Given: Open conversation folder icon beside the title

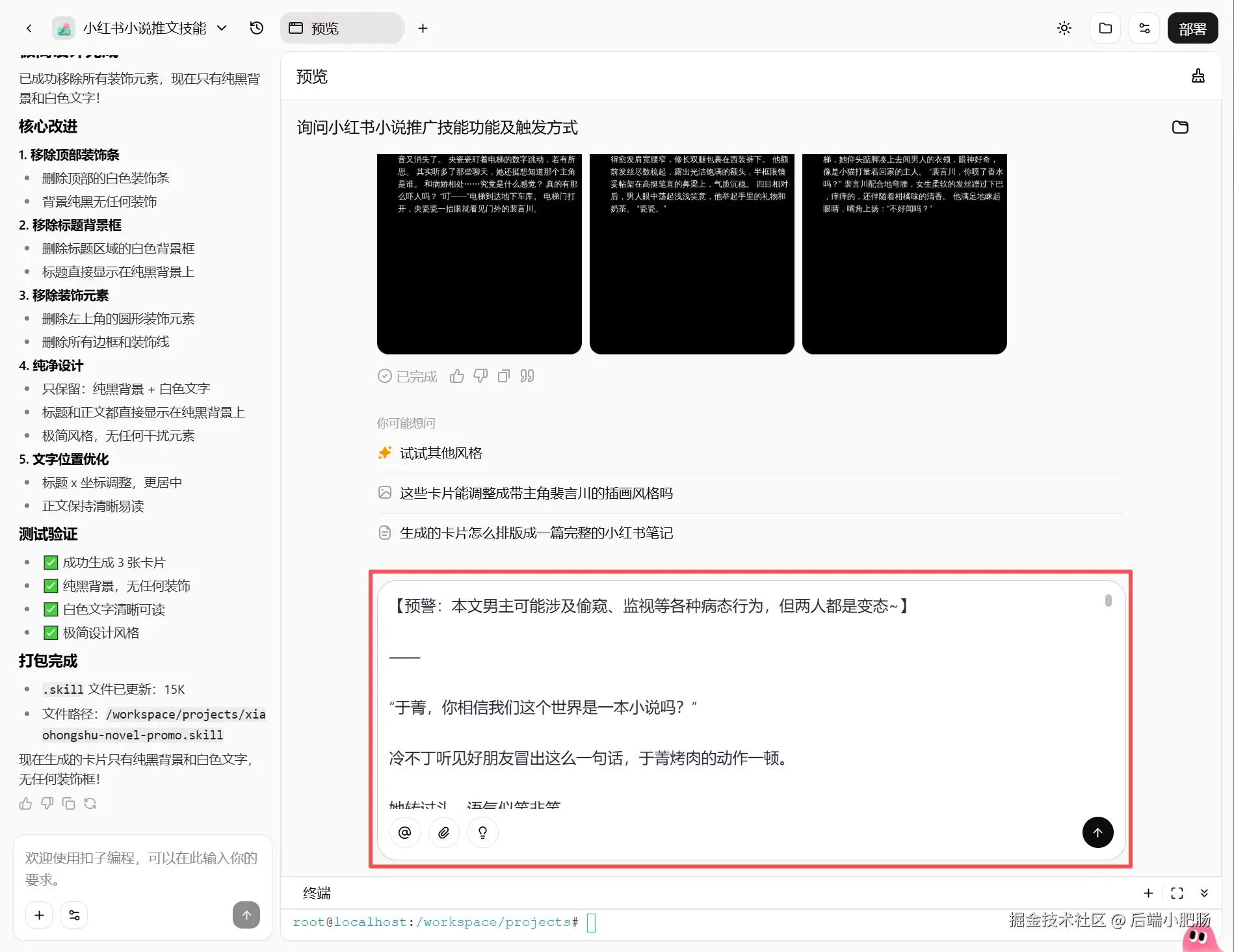Looking at the screenshot, I should coord(1180,127).
